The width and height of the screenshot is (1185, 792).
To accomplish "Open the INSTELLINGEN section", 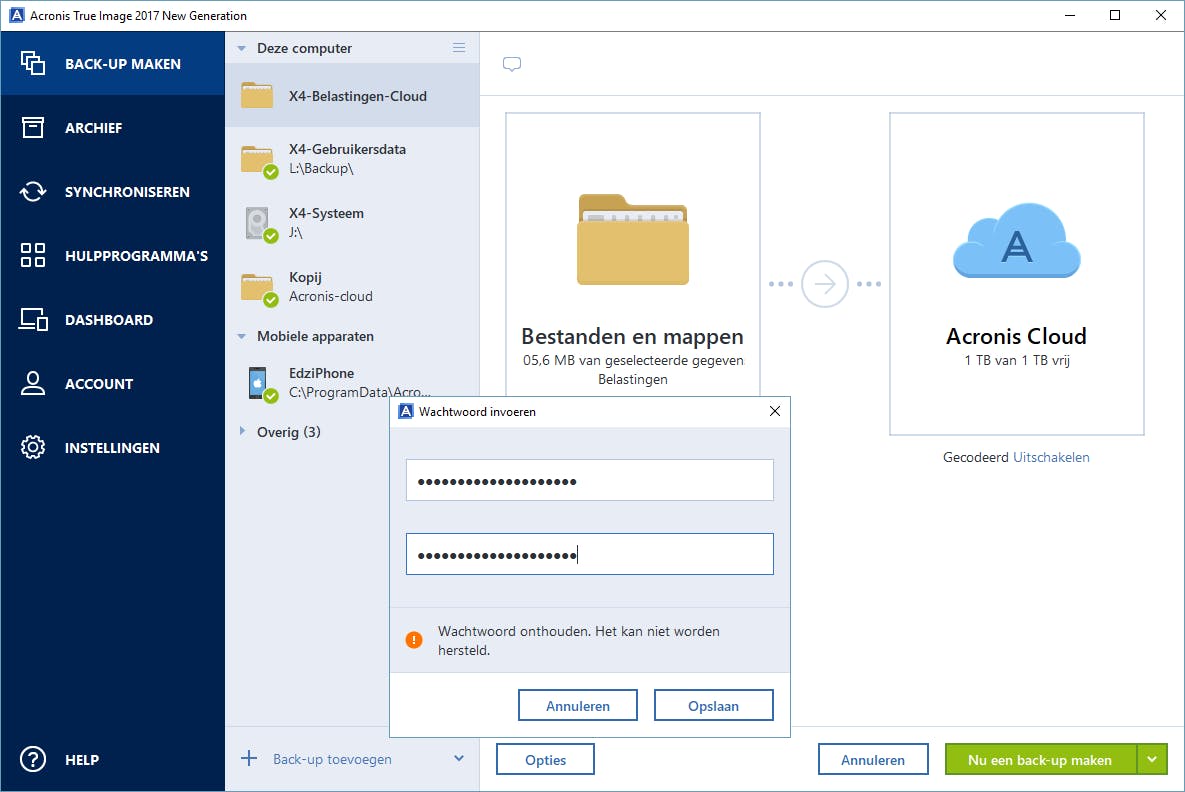I will click(x=112, y=448).
